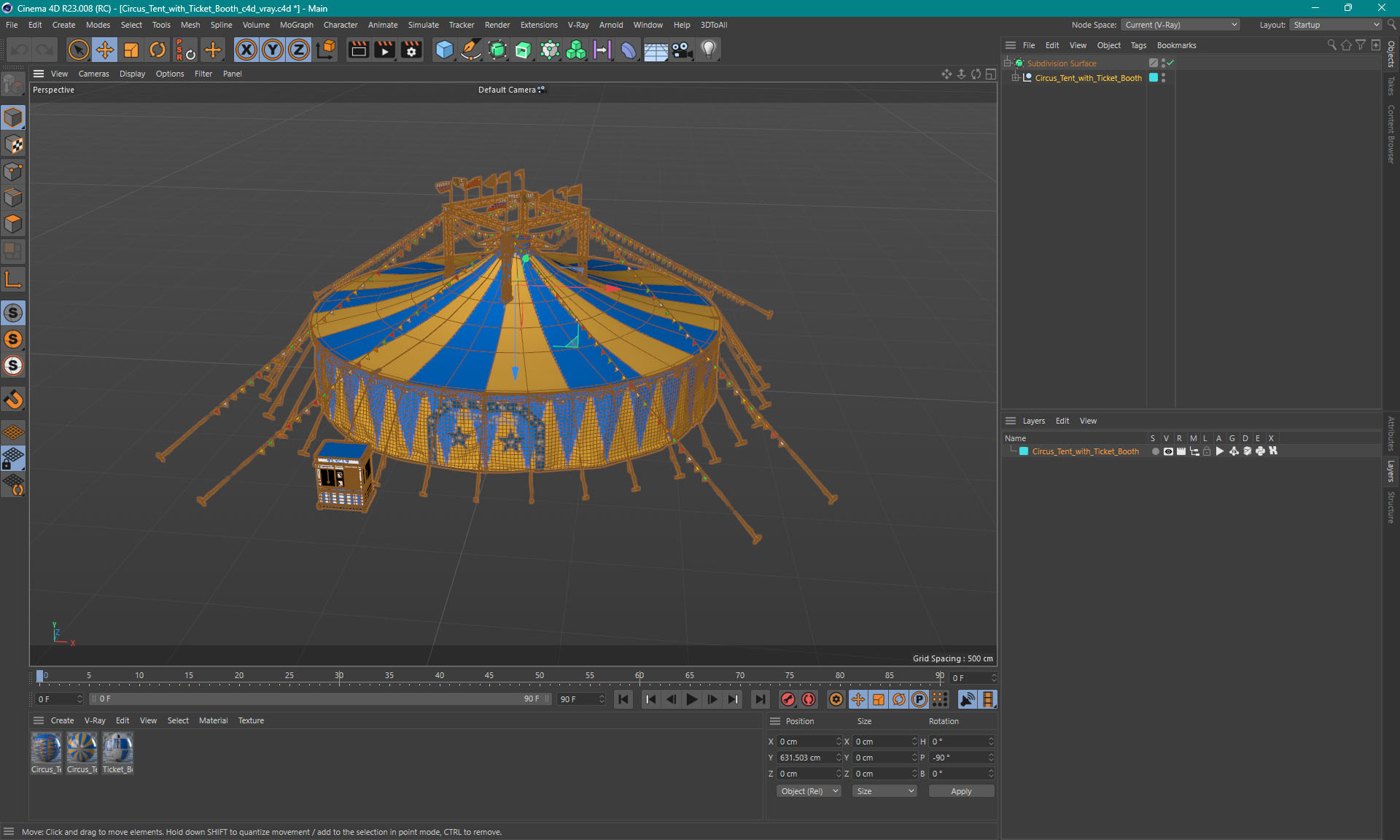Click the Play Sound toggle icon
The width and height of the screenshot is (1400, 840).
point(967,699)
